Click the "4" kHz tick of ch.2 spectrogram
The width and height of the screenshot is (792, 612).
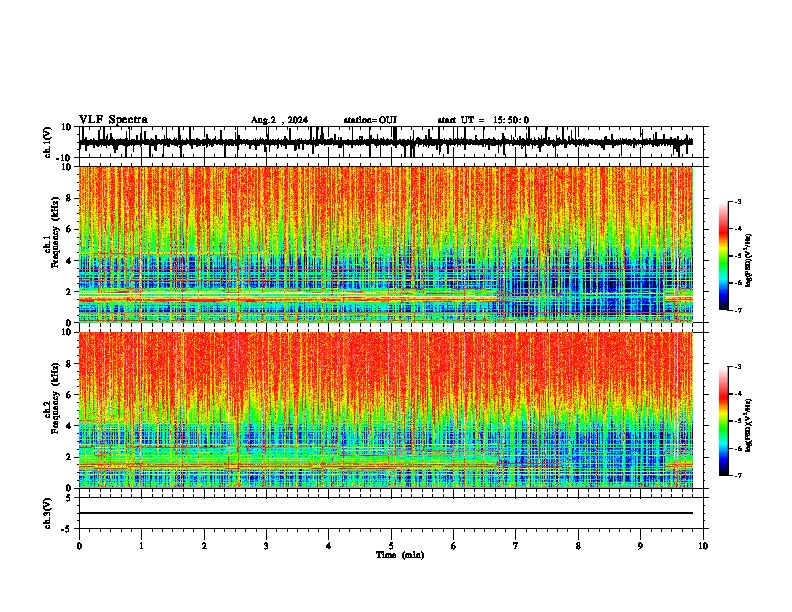pos(70,426)
